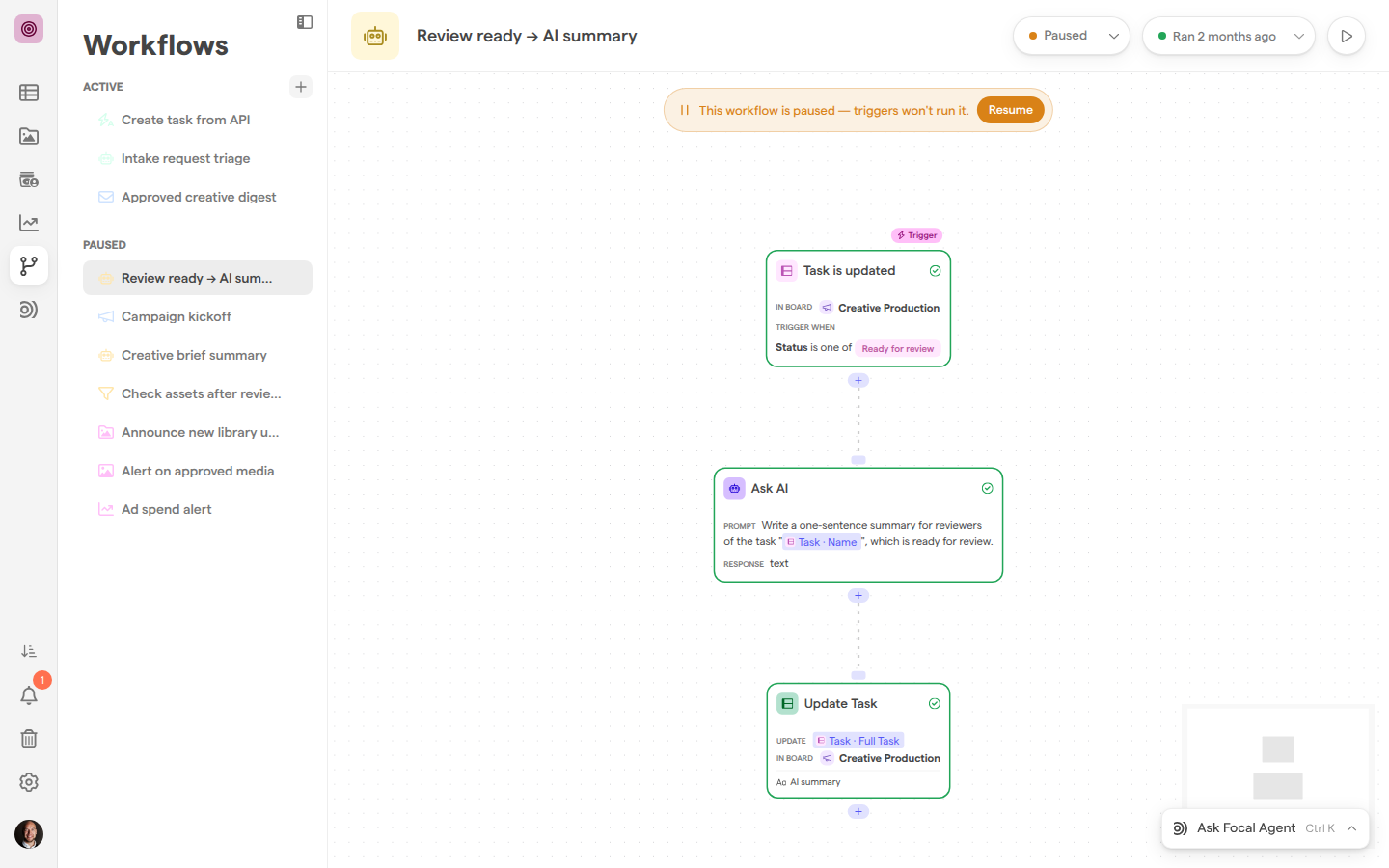This screenshot has width=1389, height=868.
Task: Add step after Ask AI node
Action: pyautogui.click(x=858, y=595)
